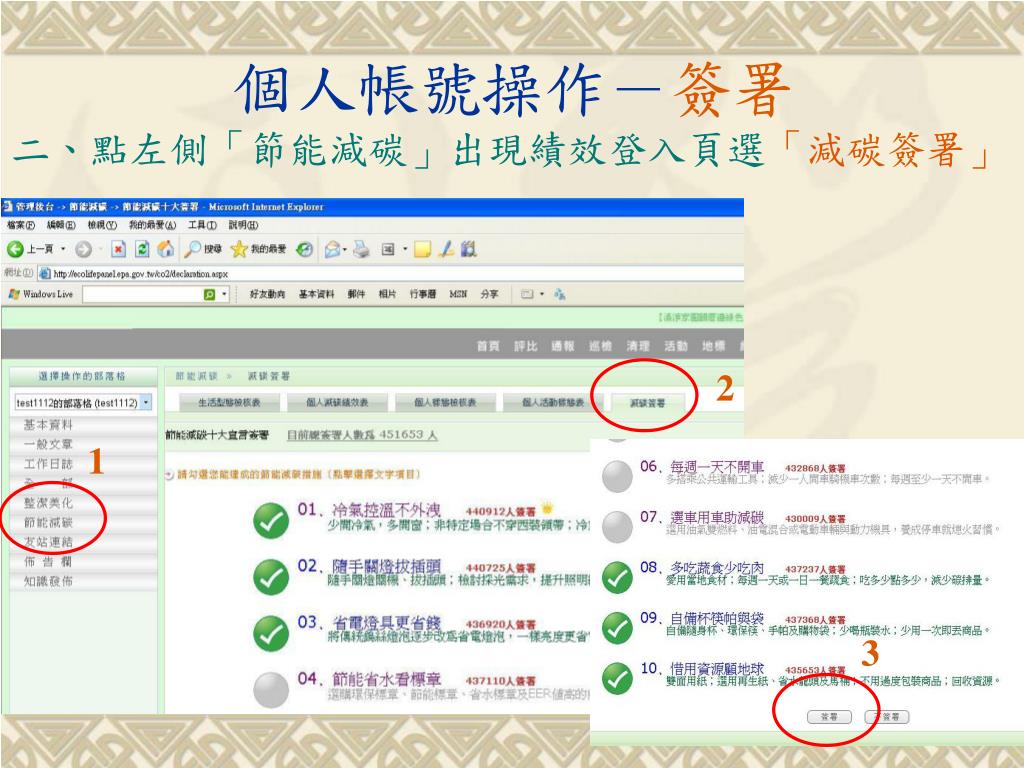Viewport: 1024px width, 768px height.
Task: Check item 07 選車用車助減碳
Action: point(617,526)
